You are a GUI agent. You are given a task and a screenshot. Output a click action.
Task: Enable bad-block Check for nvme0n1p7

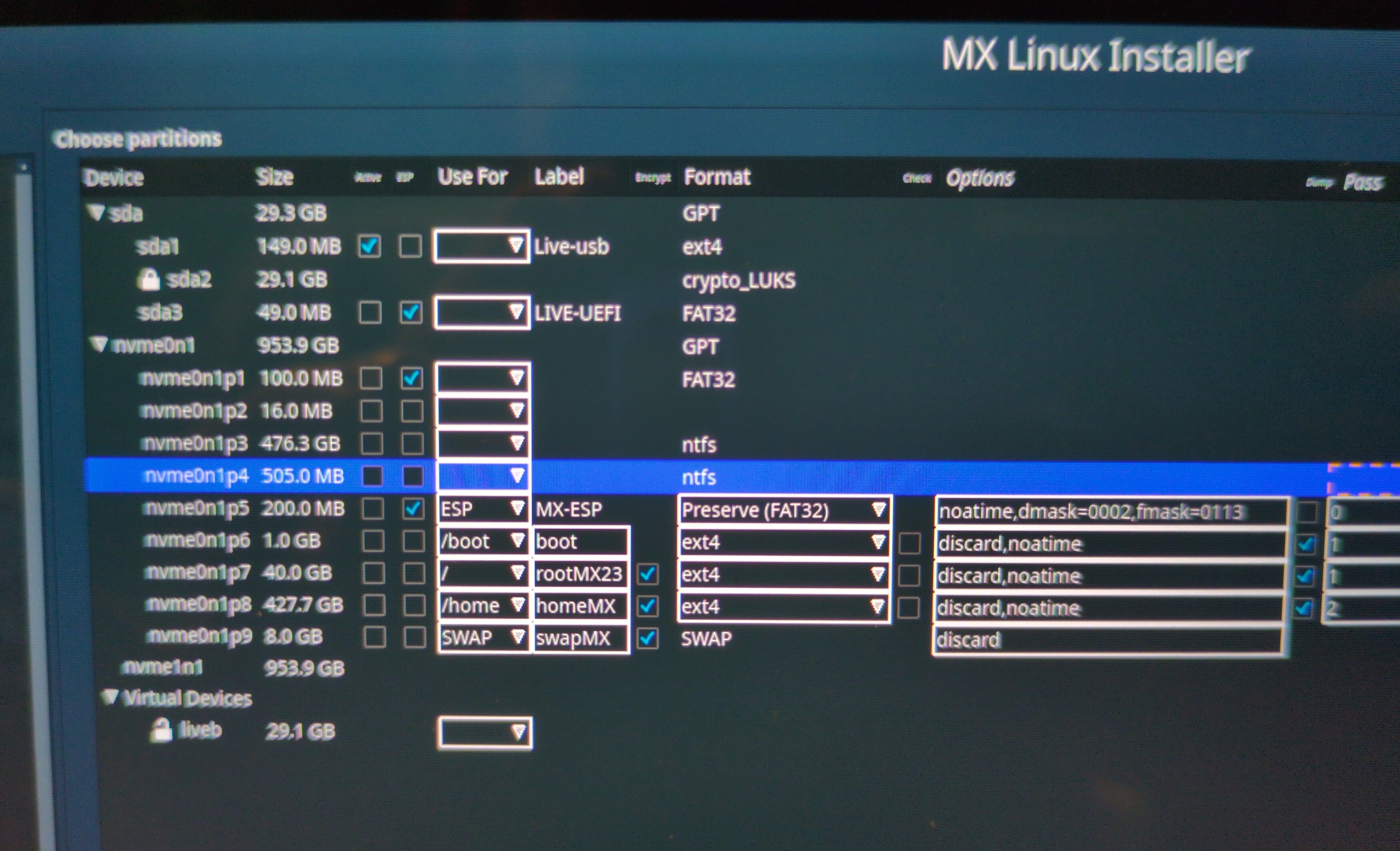909,575
